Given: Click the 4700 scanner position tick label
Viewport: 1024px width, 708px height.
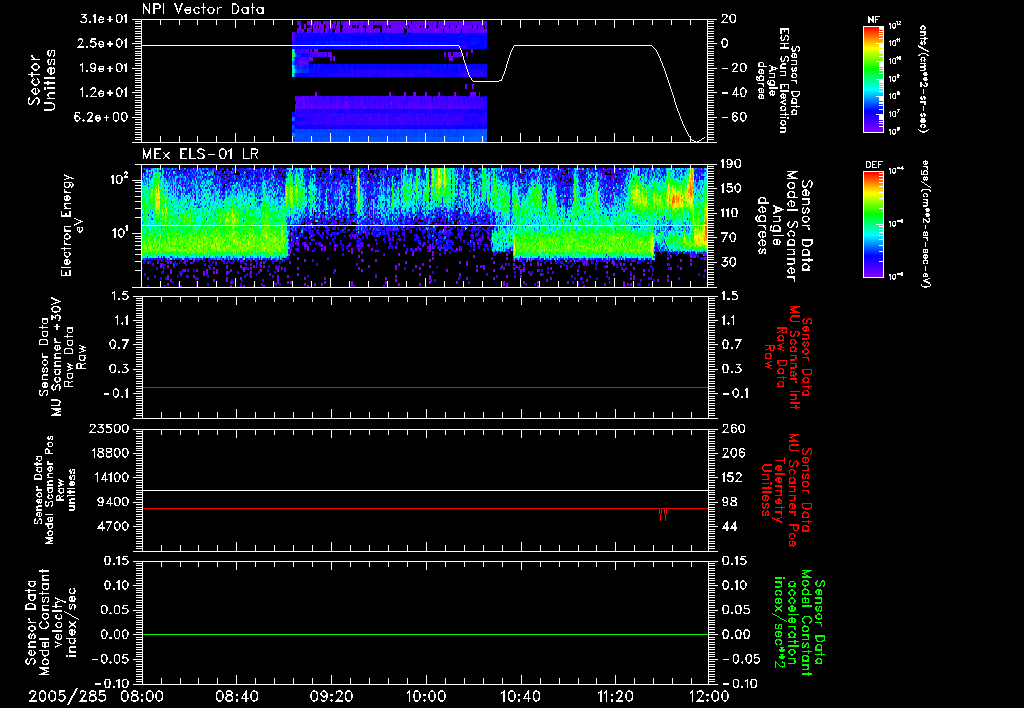Looking at the screenshot, I should coord(112,526).
